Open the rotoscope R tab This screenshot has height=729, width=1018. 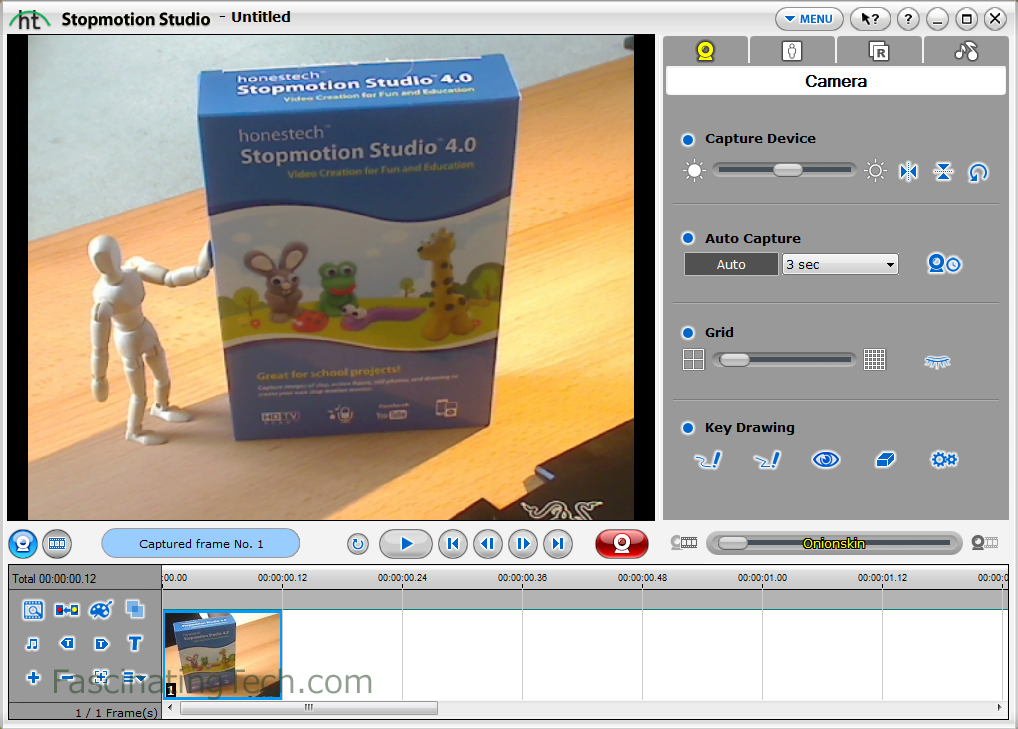tap(878, 51)
